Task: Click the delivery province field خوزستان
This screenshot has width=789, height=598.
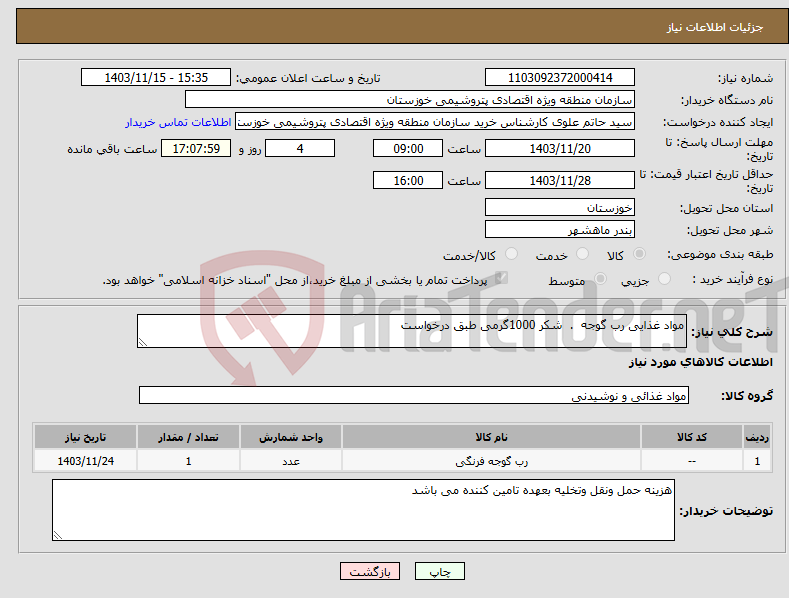Action: [x=560, y=207]
